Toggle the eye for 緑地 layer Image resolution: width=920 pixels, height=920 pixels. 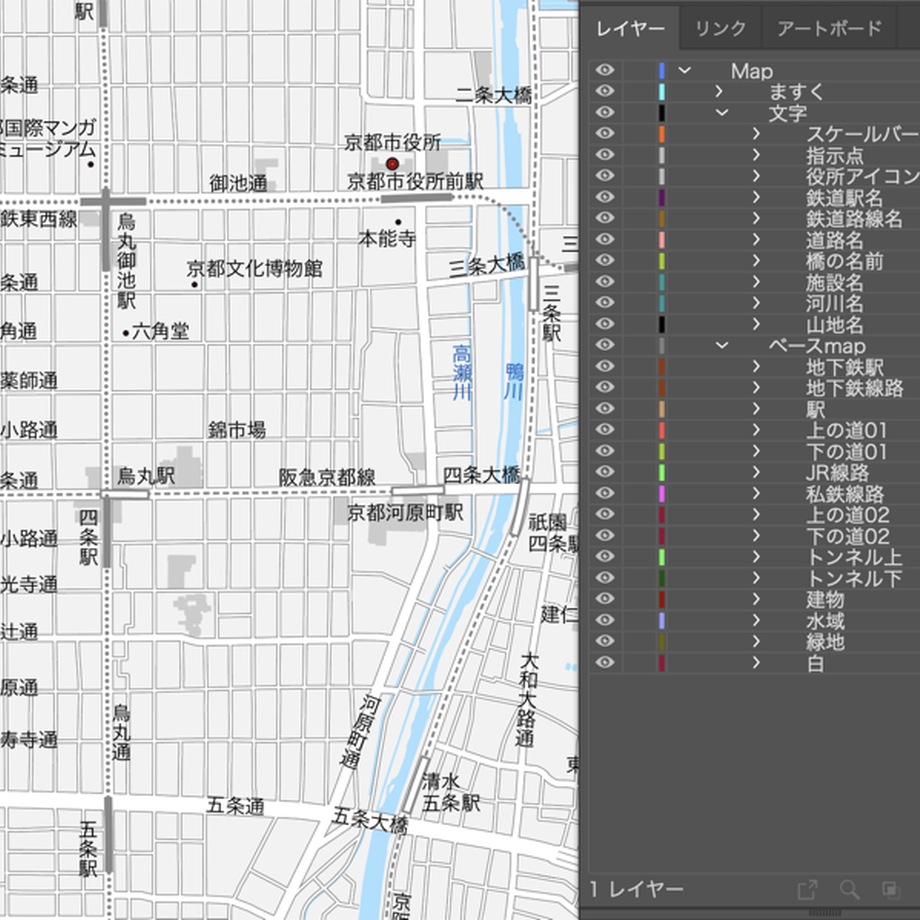point(605,641)
